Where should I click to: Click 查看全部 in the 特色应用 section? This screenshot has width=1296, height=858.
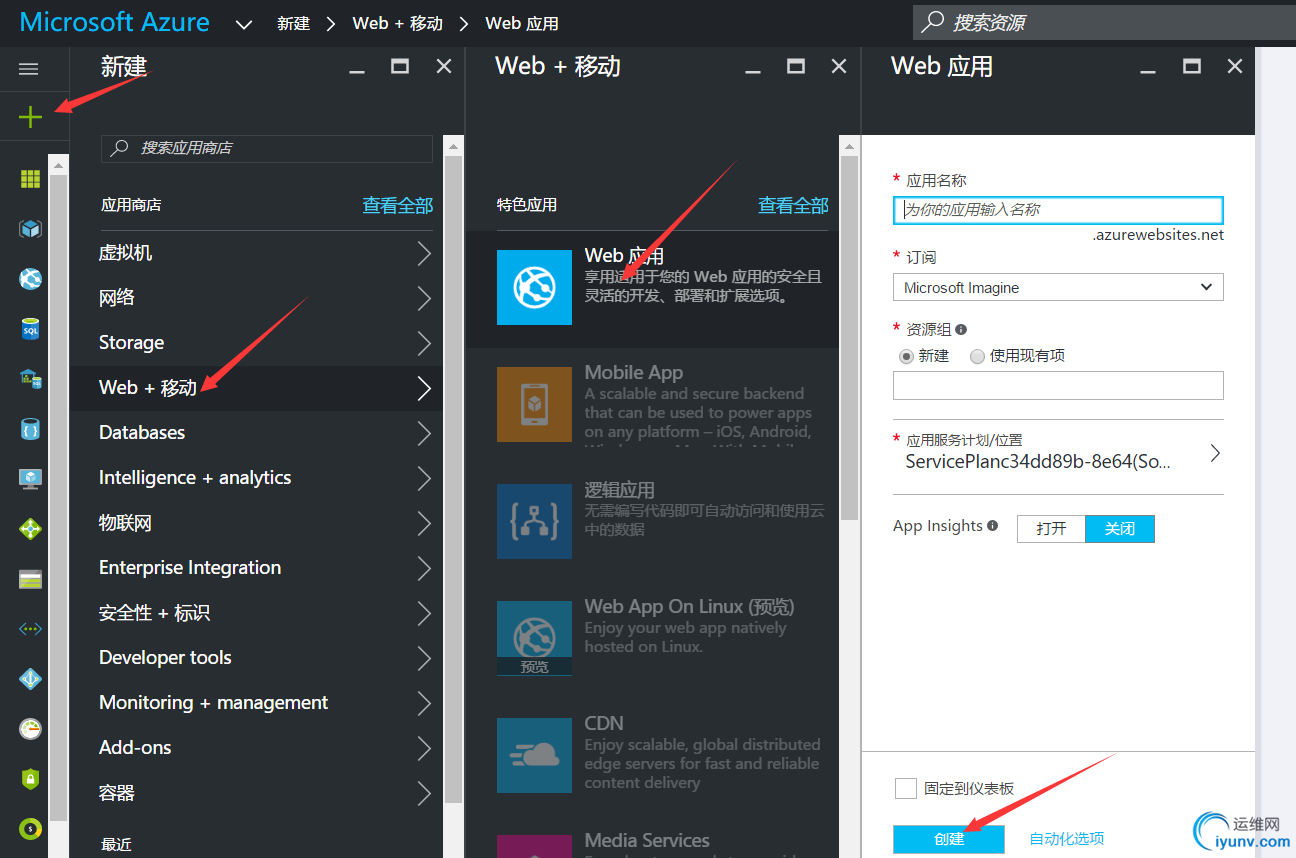pyautogui.click(x=793, y=205)
